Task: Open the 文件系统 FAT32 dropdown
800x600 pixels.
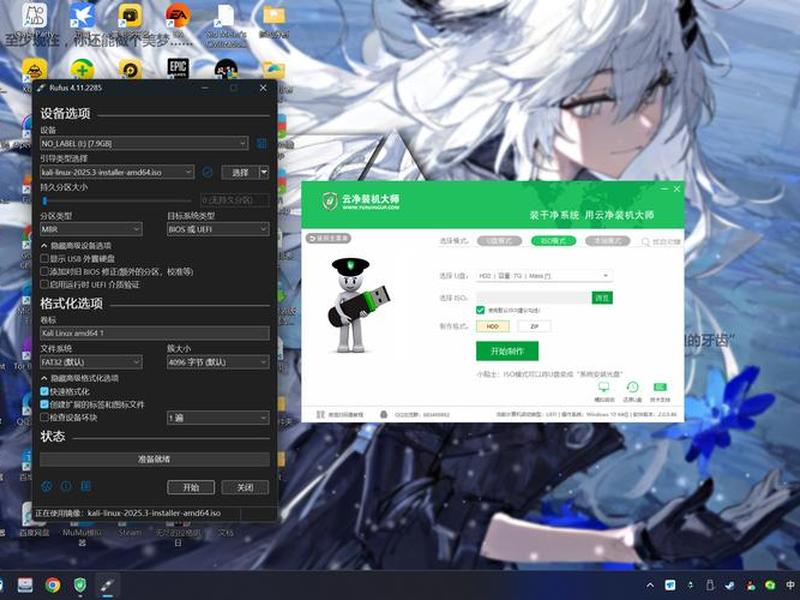Action: [91, 362]
